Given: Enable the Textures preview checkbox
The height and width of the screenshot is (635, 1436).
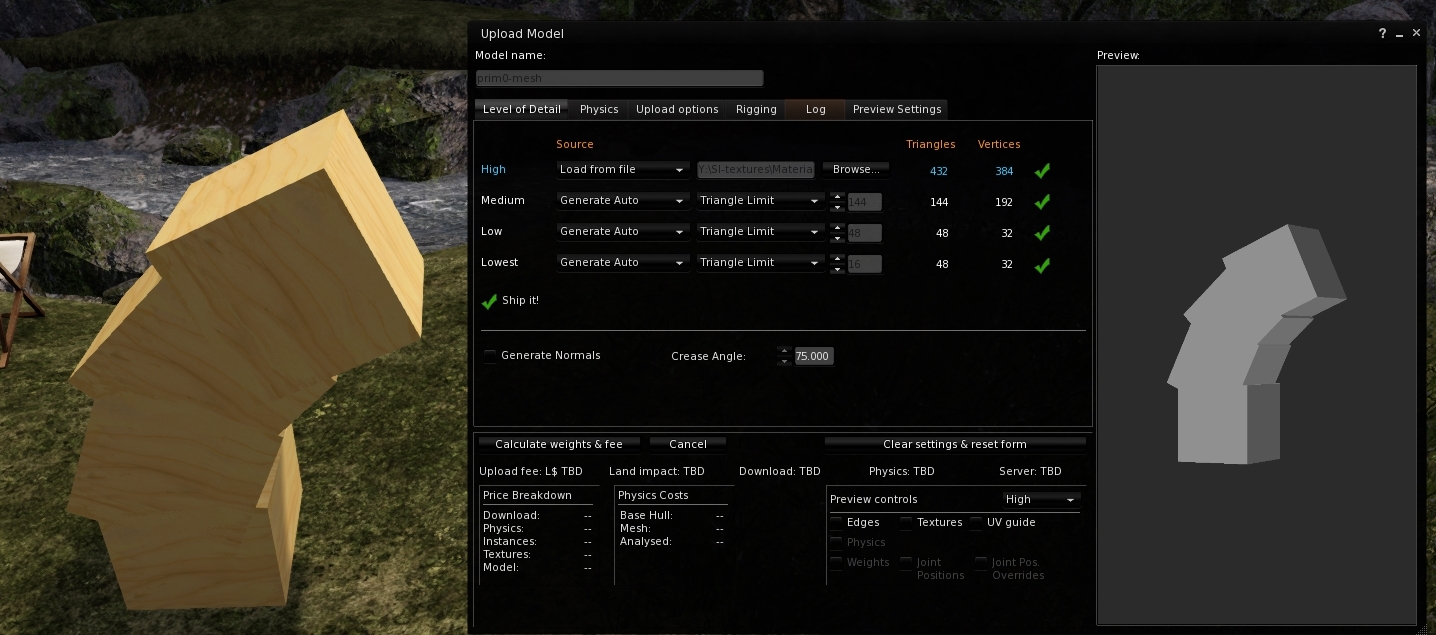Looking at the screenshot, I should pos(906,522).
